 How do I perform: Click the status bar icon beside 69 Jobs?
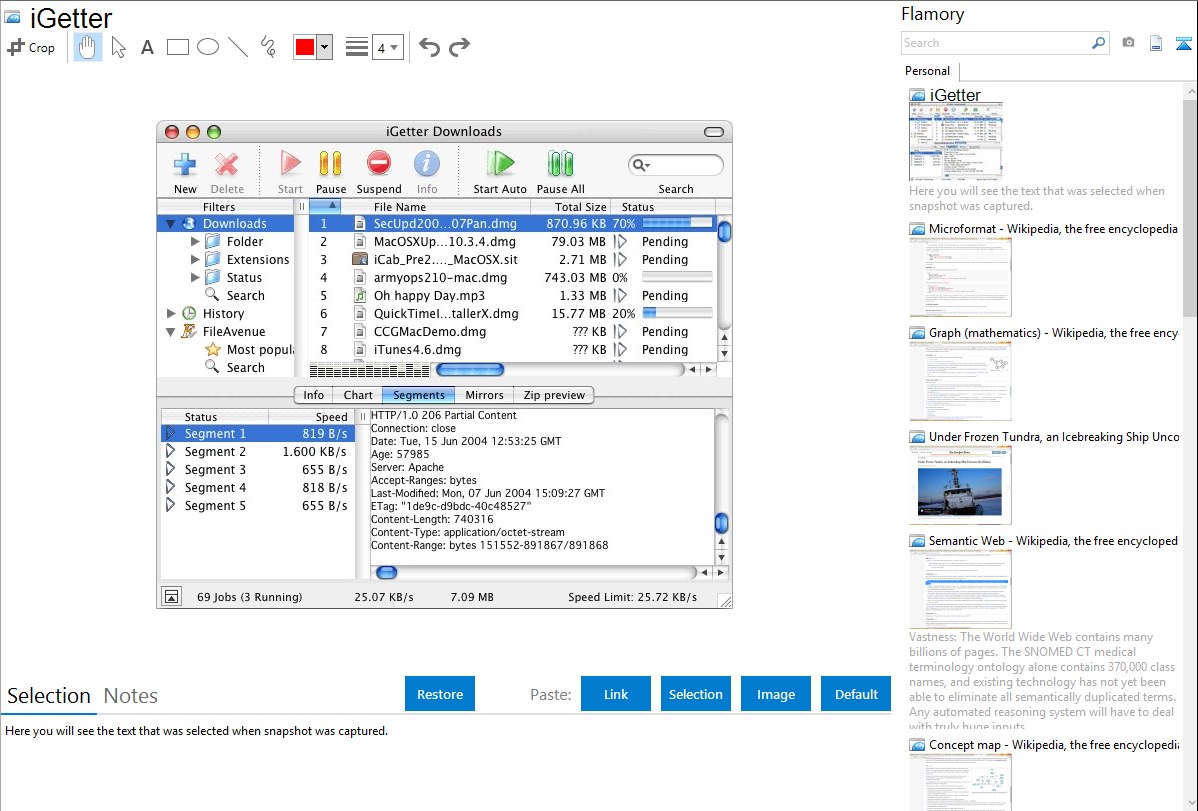click(x=172, y=597)
